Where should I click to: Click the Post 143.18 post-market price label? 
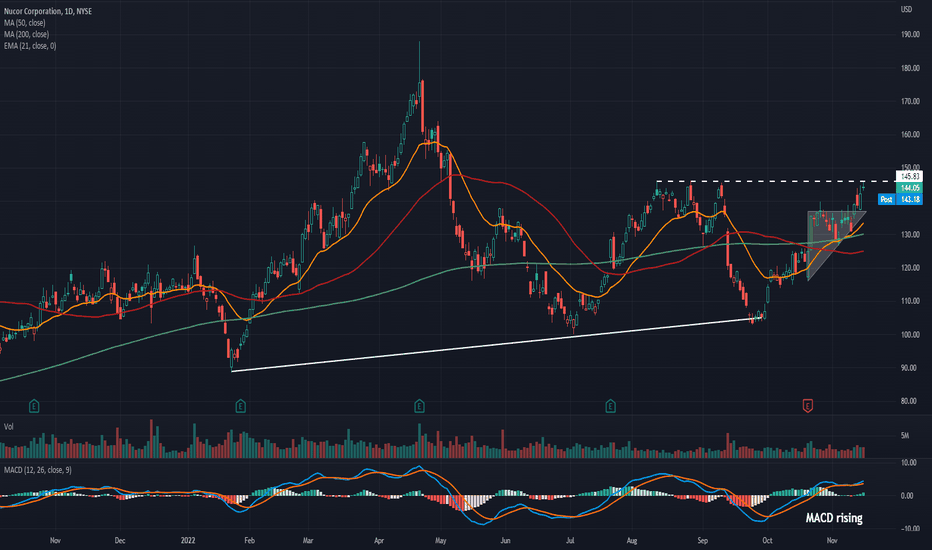pyautogui.click(x=900, y=199)
